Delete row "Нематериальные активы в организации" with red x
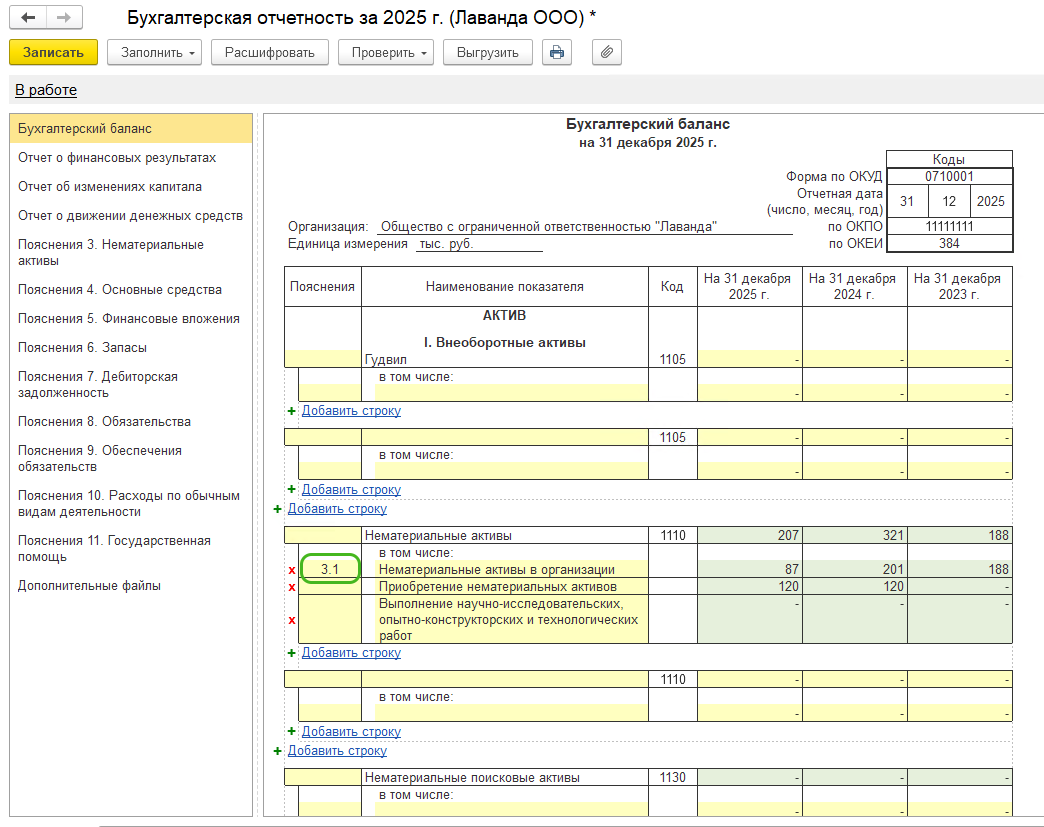The width and height of the screenshot is (1044, 827). pos(292,570)
